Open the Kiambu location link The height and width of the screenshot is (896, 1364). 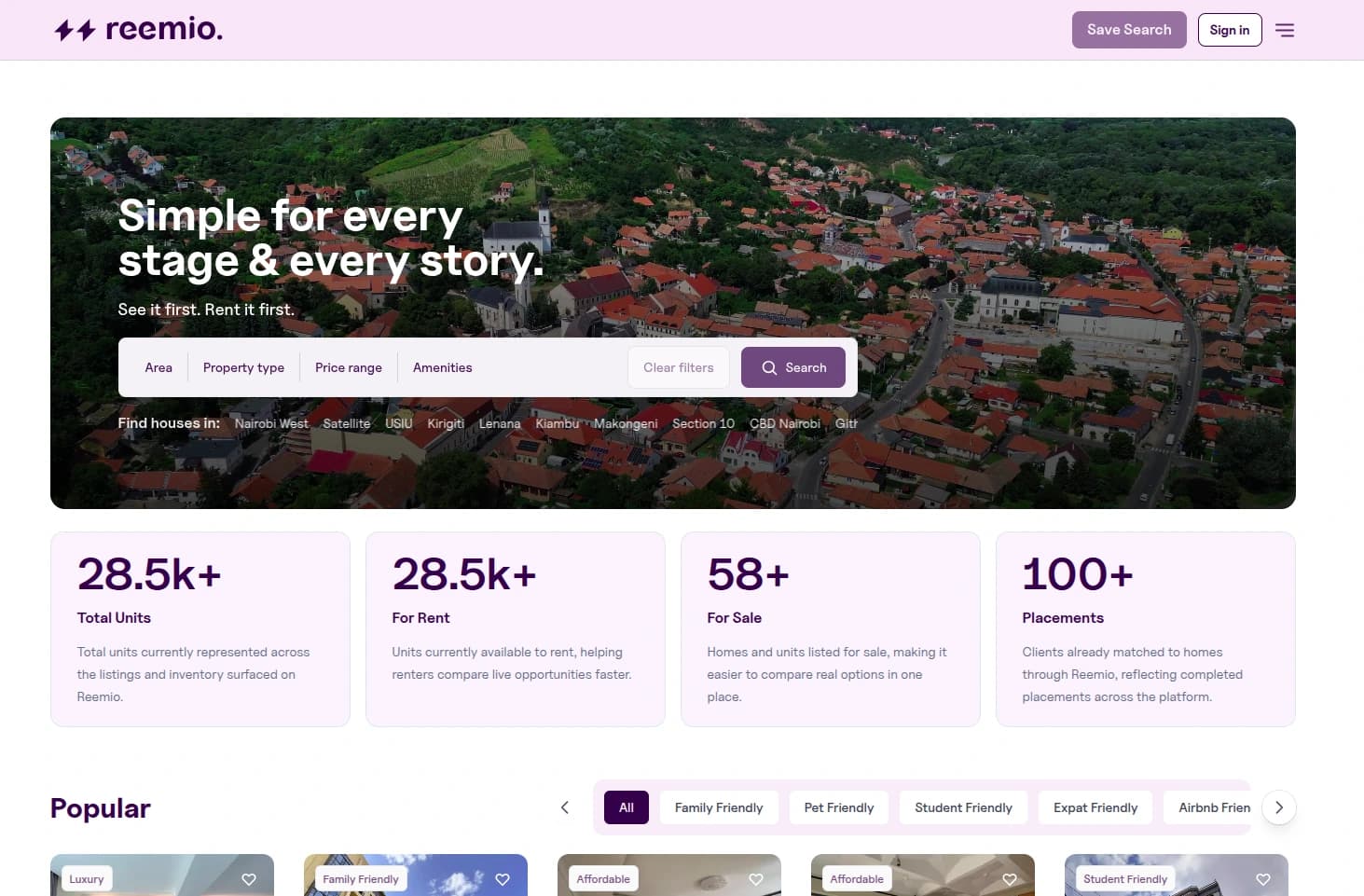tap(558, 423)
